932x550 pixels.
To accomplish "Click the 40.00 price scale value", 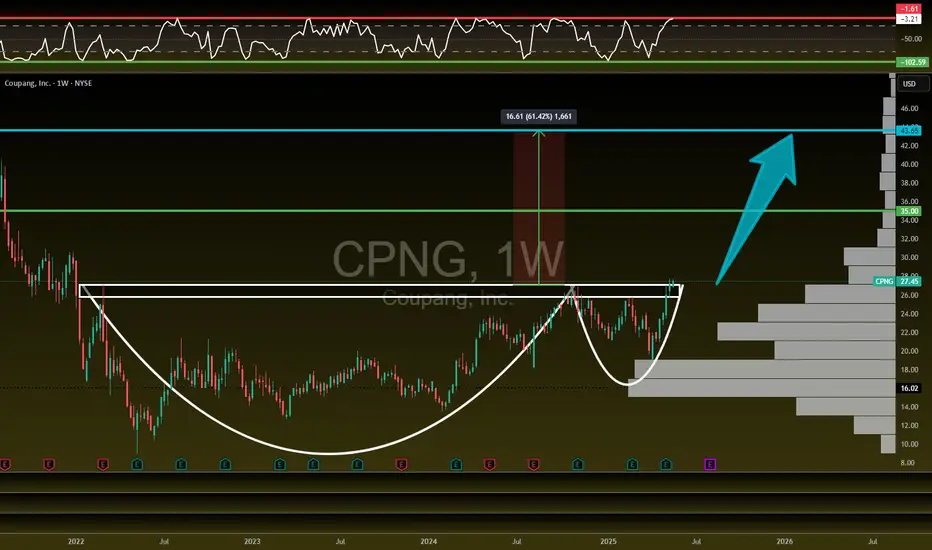I will point(909,165).
